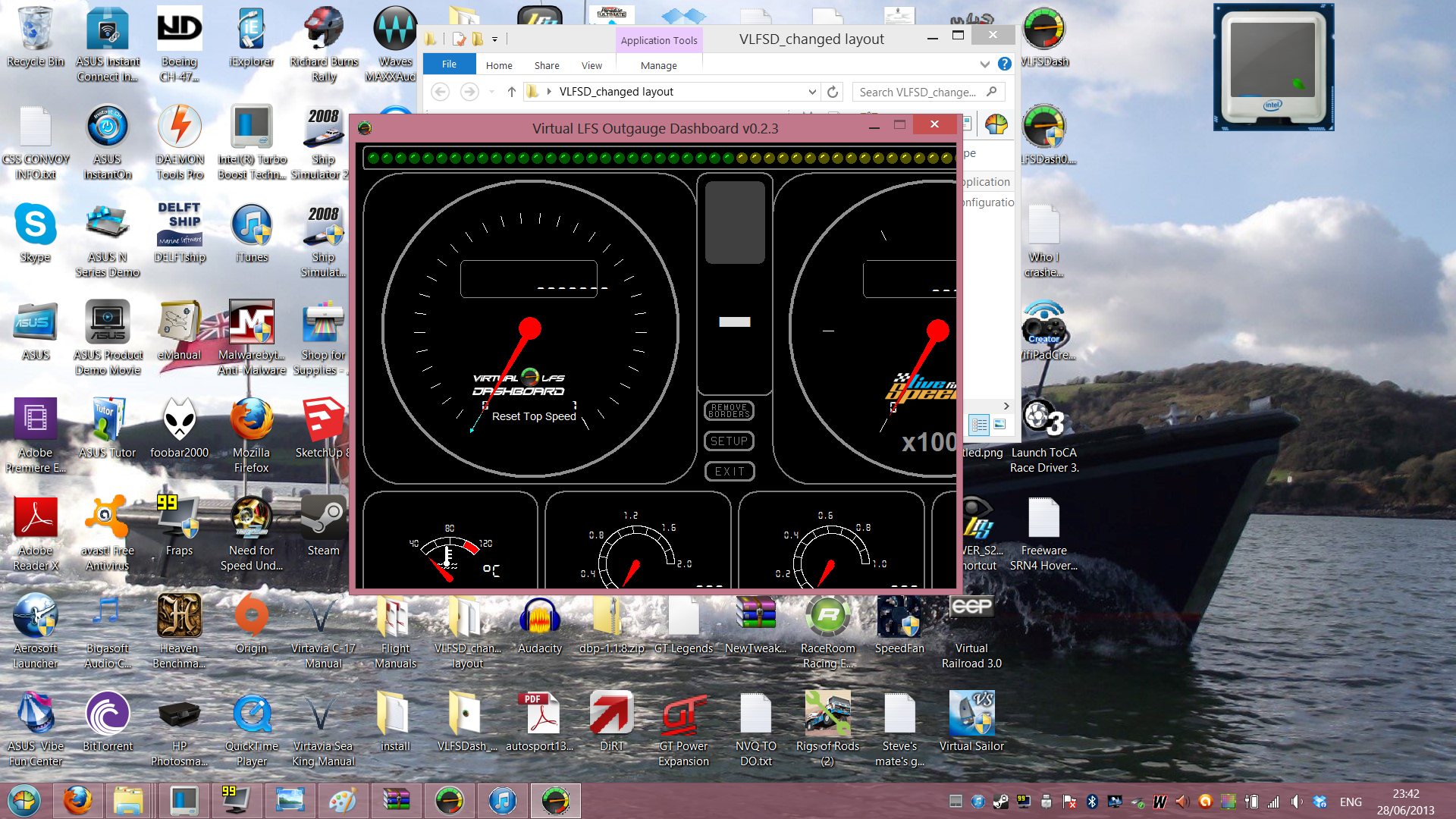Click the SETUP button in dashboard
This screenshot has width=1456, height=819.
729,441
